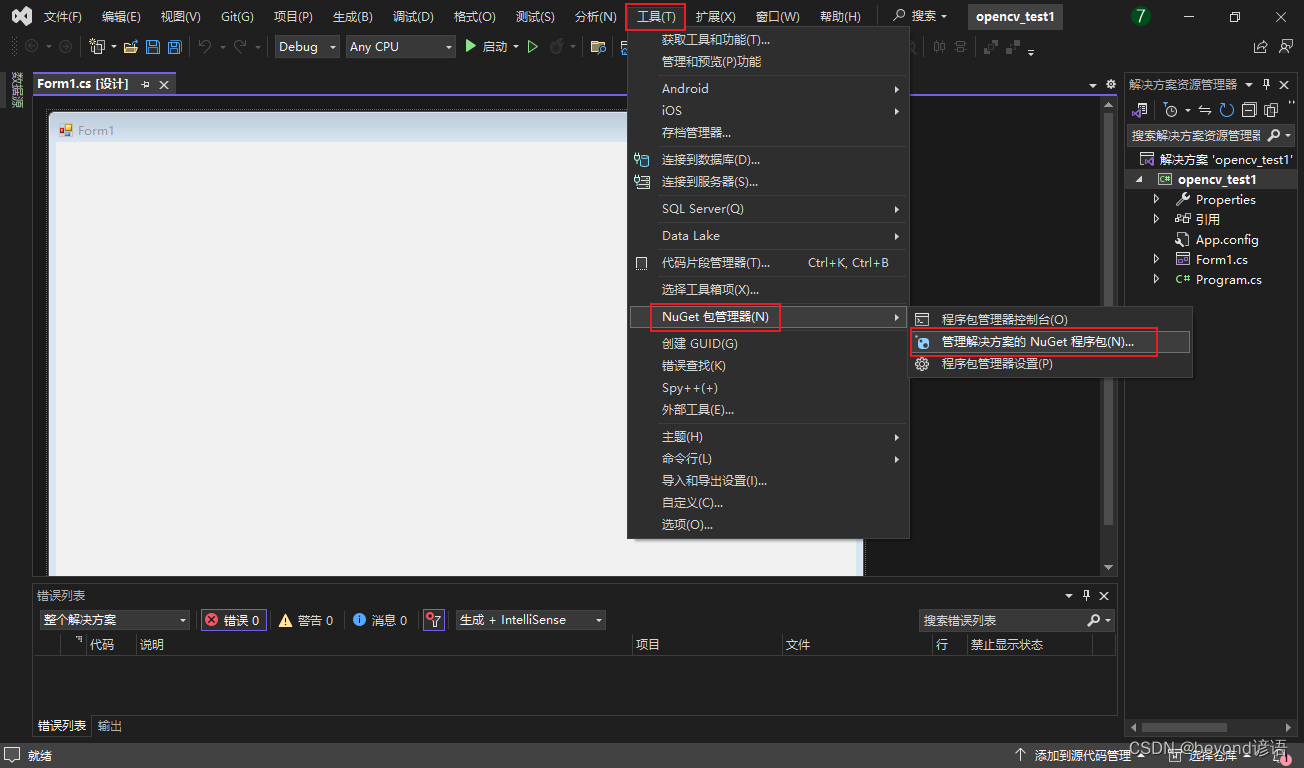This screenshot has width=1304, height=768.
Task: Show All Files icon in Solution Explorer
Action: (1271, 110)
